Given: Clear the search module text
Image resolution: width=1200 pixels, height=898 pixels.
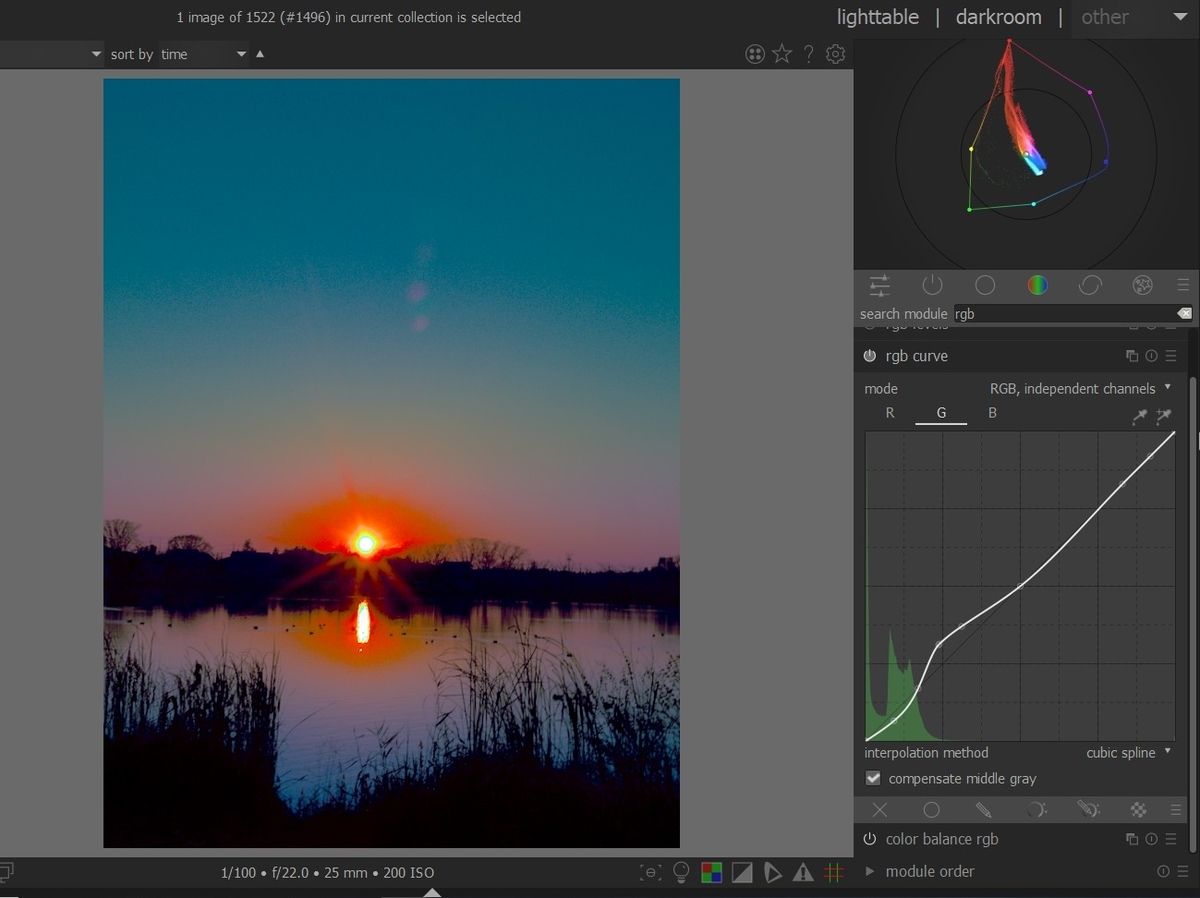Looking at the screenshot, I should point(1184,314).
